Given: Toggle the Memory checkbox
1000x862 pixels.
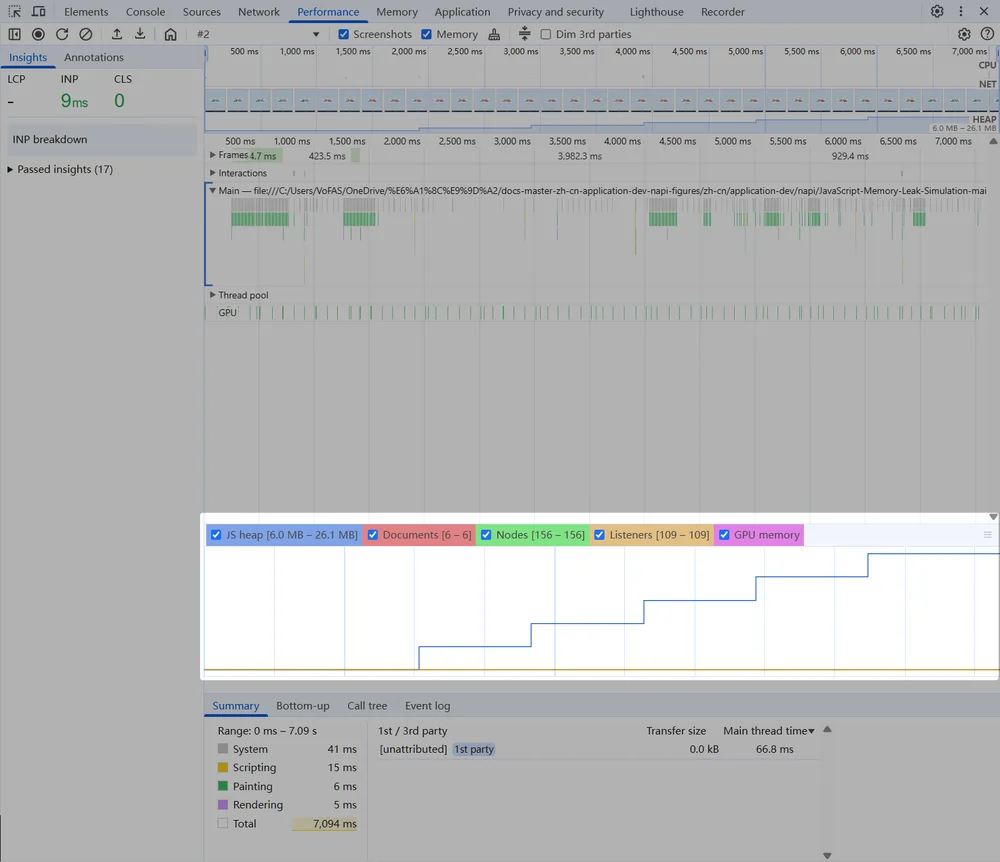Looking at the screenshot, I should pyautogui.click(x=427, y=34).
